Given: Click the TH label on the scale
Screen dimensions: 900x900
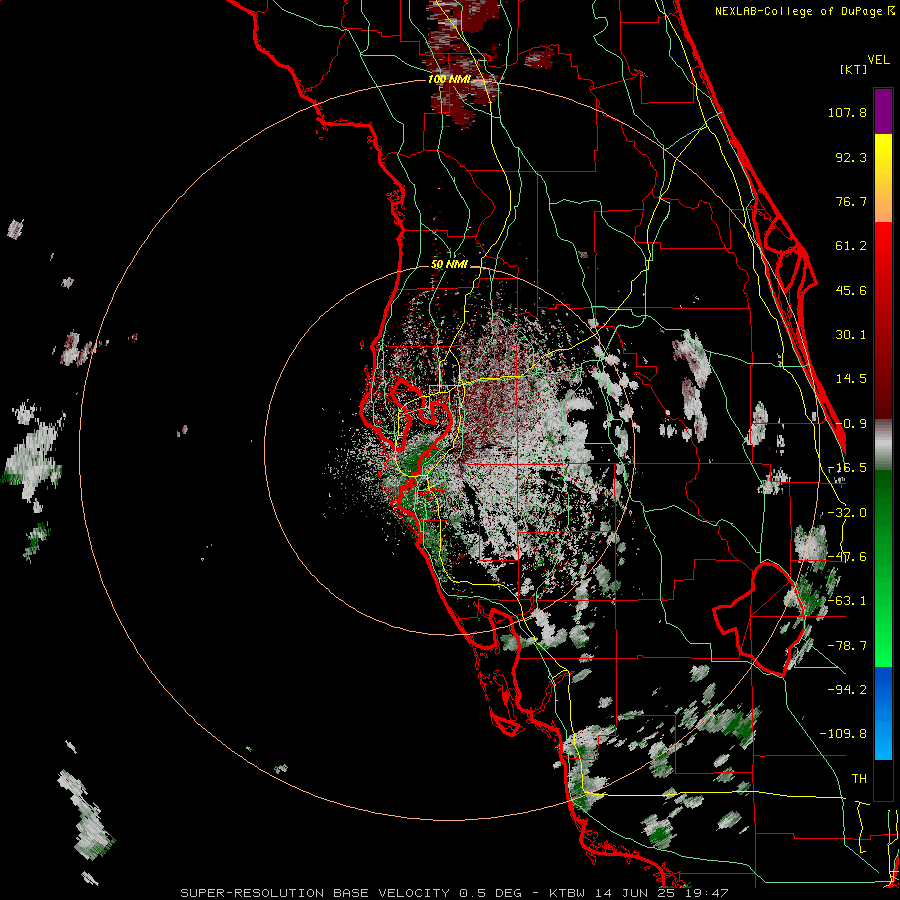Looking at the screenshot, I should (x=859, y=778).
